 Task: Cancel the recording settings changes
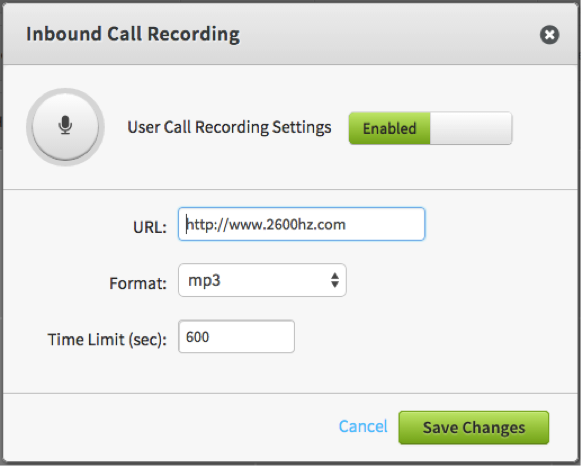click(x=363, y=426)
